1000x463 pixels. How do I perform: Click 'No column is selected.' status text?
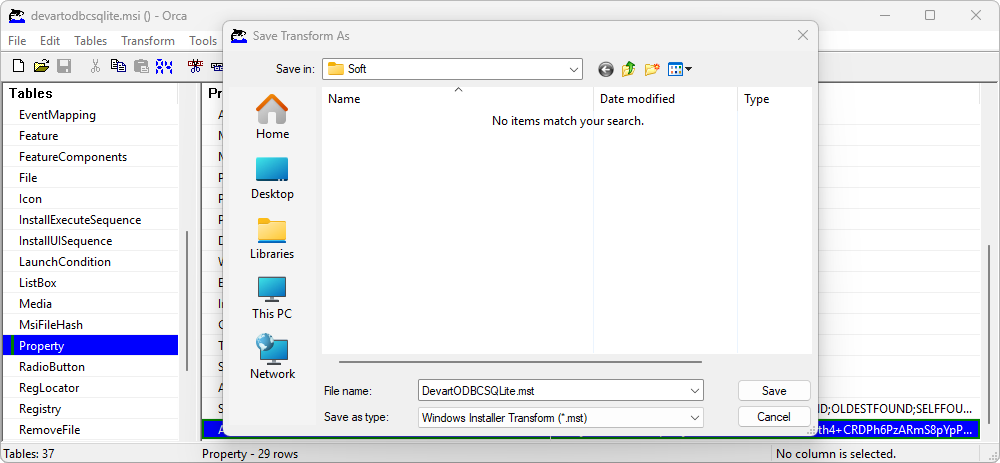pyautogui.click(x=835, y=455)
